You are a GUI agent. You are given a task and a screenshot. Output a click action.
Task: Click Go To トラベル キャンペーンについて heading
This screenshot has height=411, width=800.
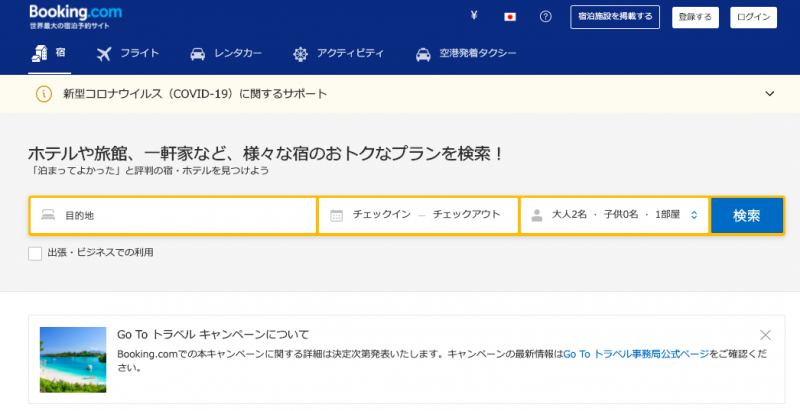[x=213, y=335]
